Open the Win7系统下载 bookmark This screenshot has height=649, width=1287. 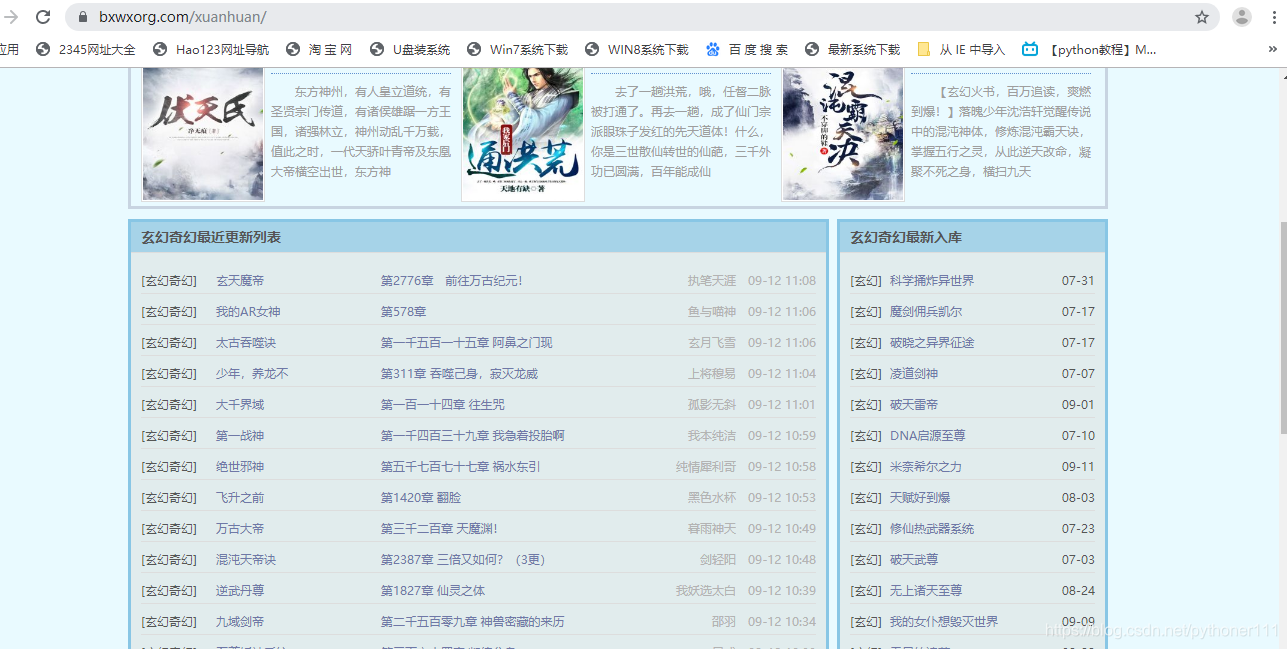pyautogui.click(x=517, y=49)
